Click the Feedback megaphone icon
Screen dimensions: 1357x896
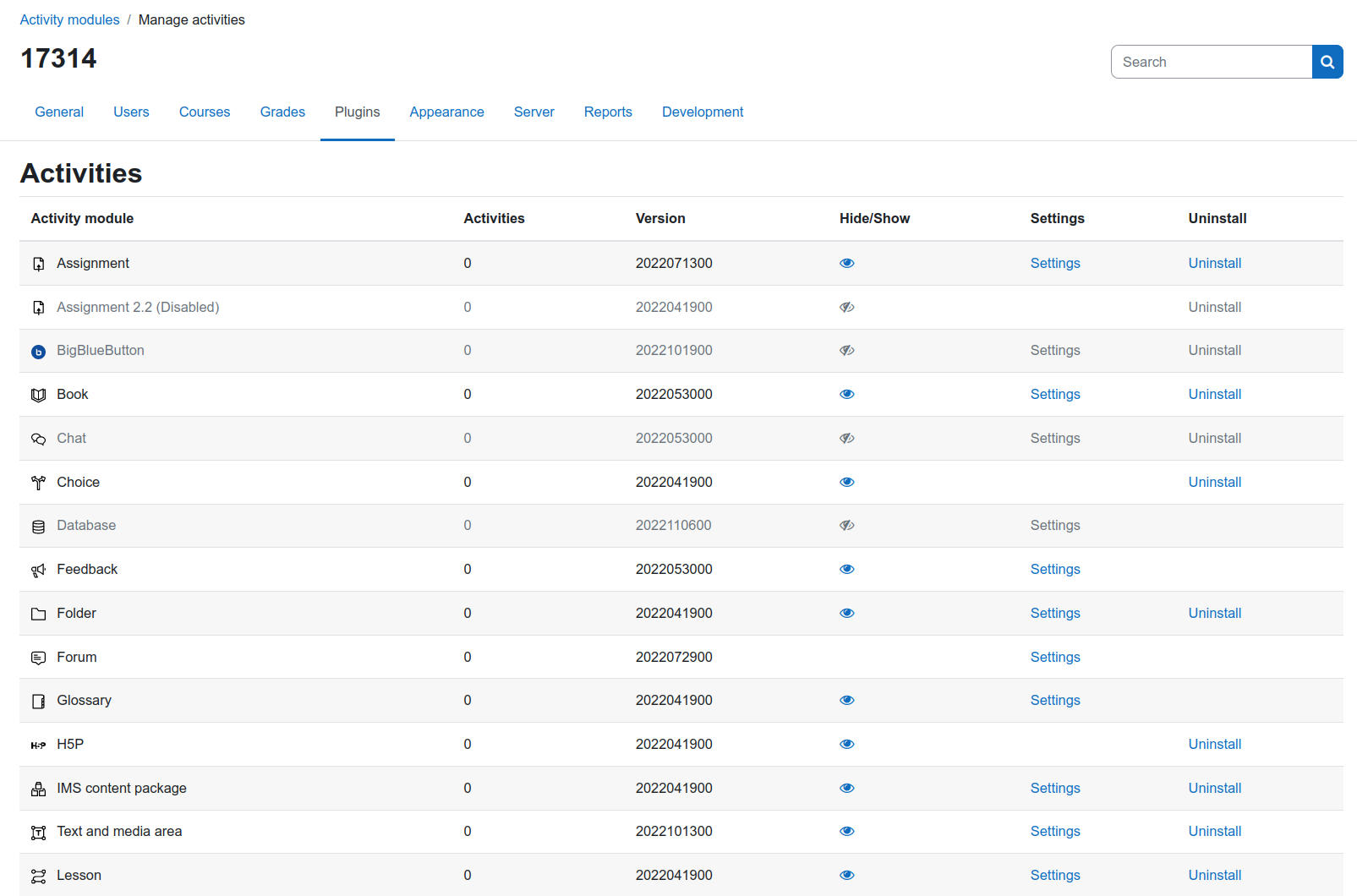coord(38,571)
